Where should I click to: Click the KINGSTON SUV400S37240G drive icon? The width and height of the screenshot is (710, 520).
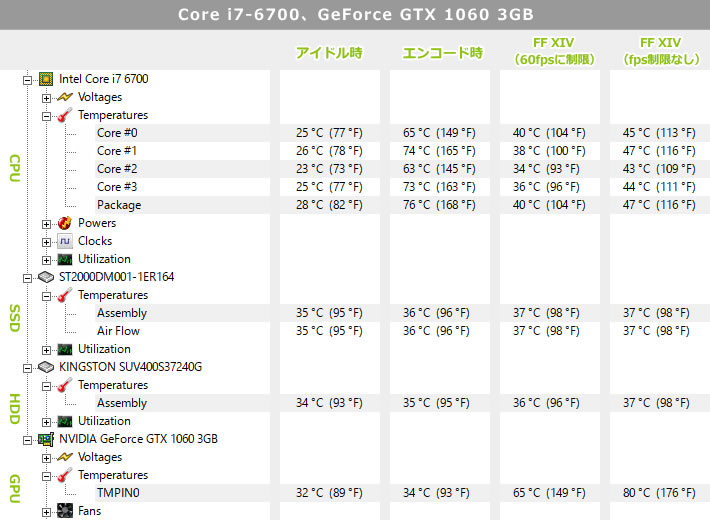coord(46,367)
